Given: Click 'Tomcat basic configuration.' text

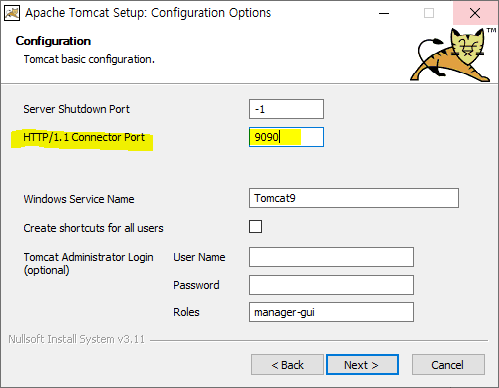Looking at the screenshot, I should 89,59.
